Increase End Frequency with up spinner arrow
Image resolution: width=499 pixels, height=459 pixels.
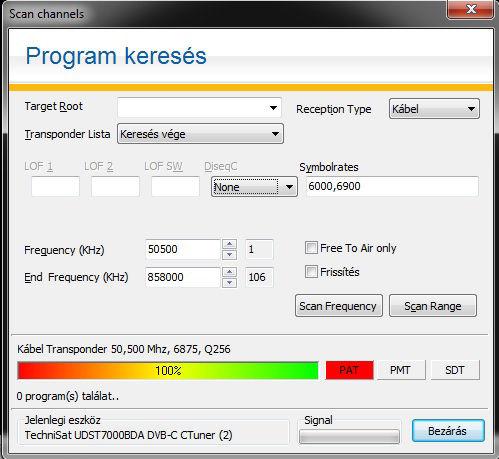point(229,272)
